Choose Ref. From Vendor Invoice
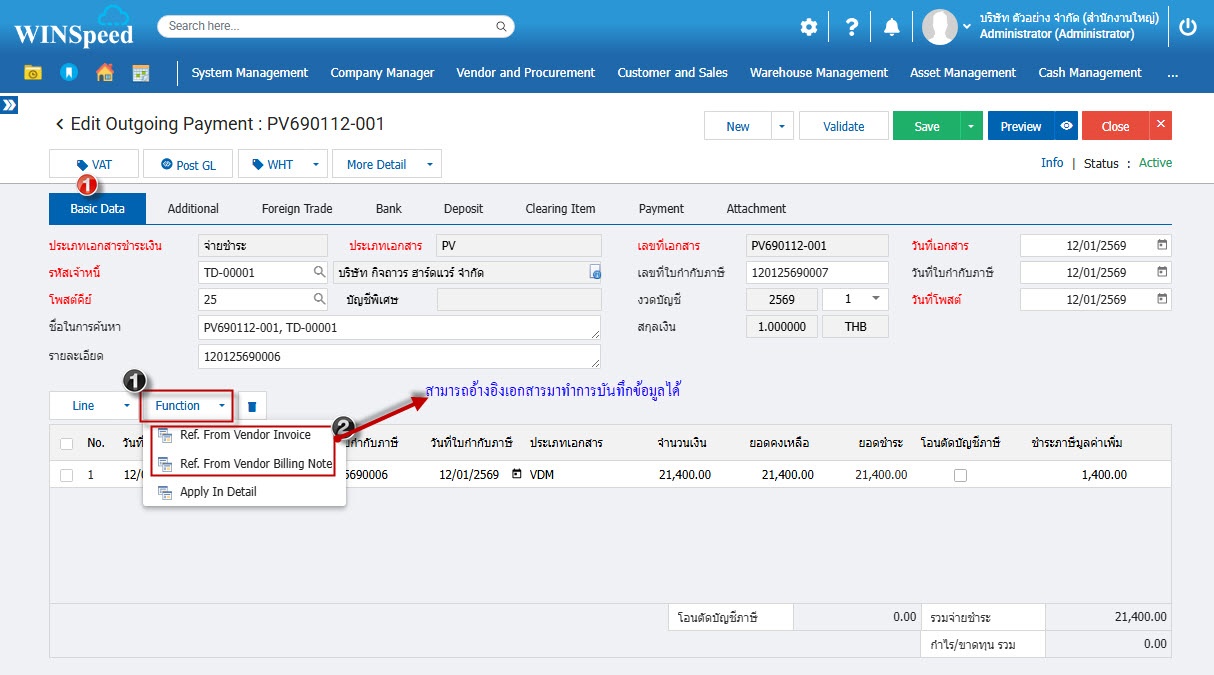This screenshot has height=675, width=1214. pos(245,435)
